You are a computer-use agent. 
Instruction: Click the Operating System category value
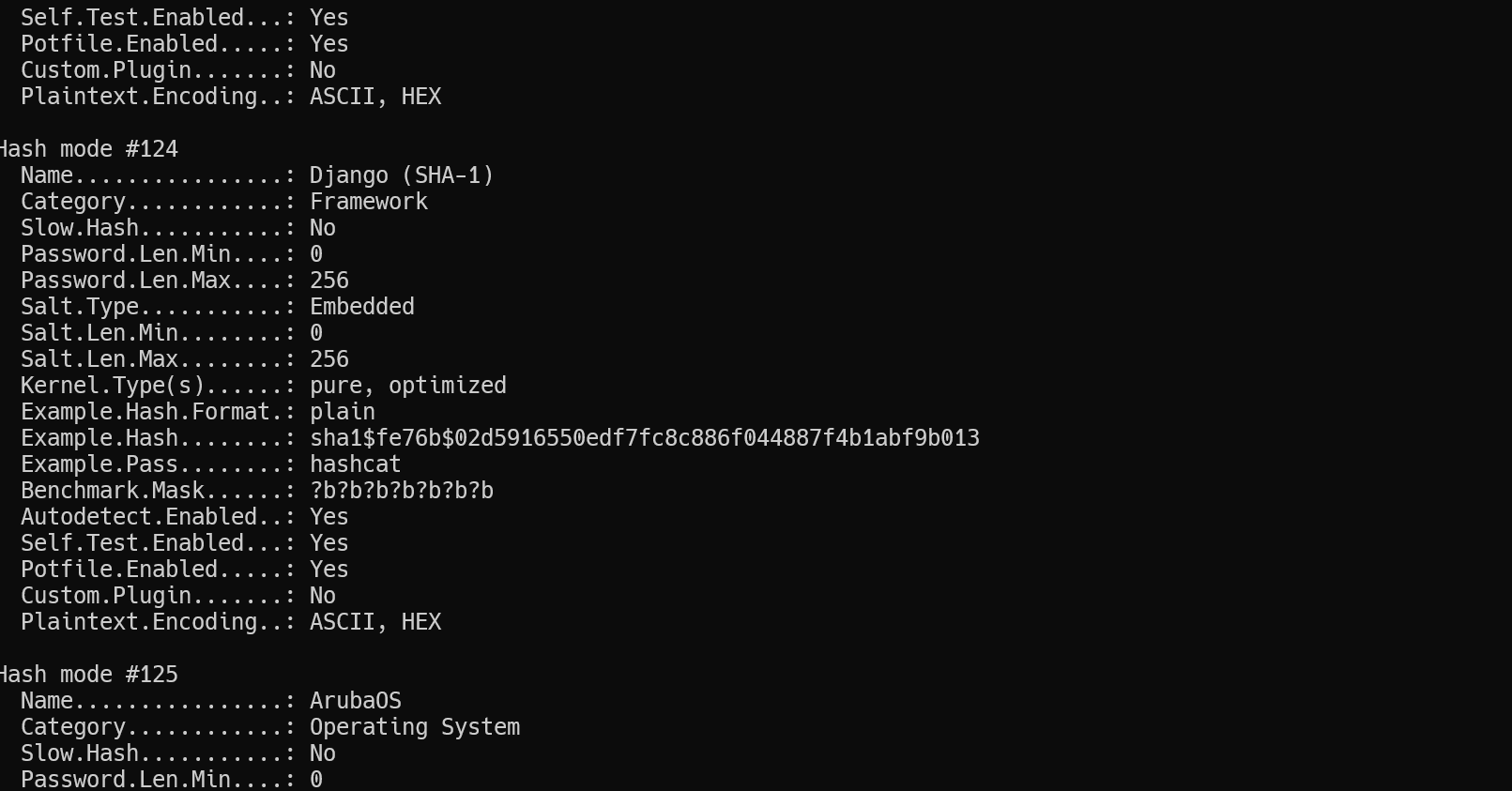click(415, 727)
